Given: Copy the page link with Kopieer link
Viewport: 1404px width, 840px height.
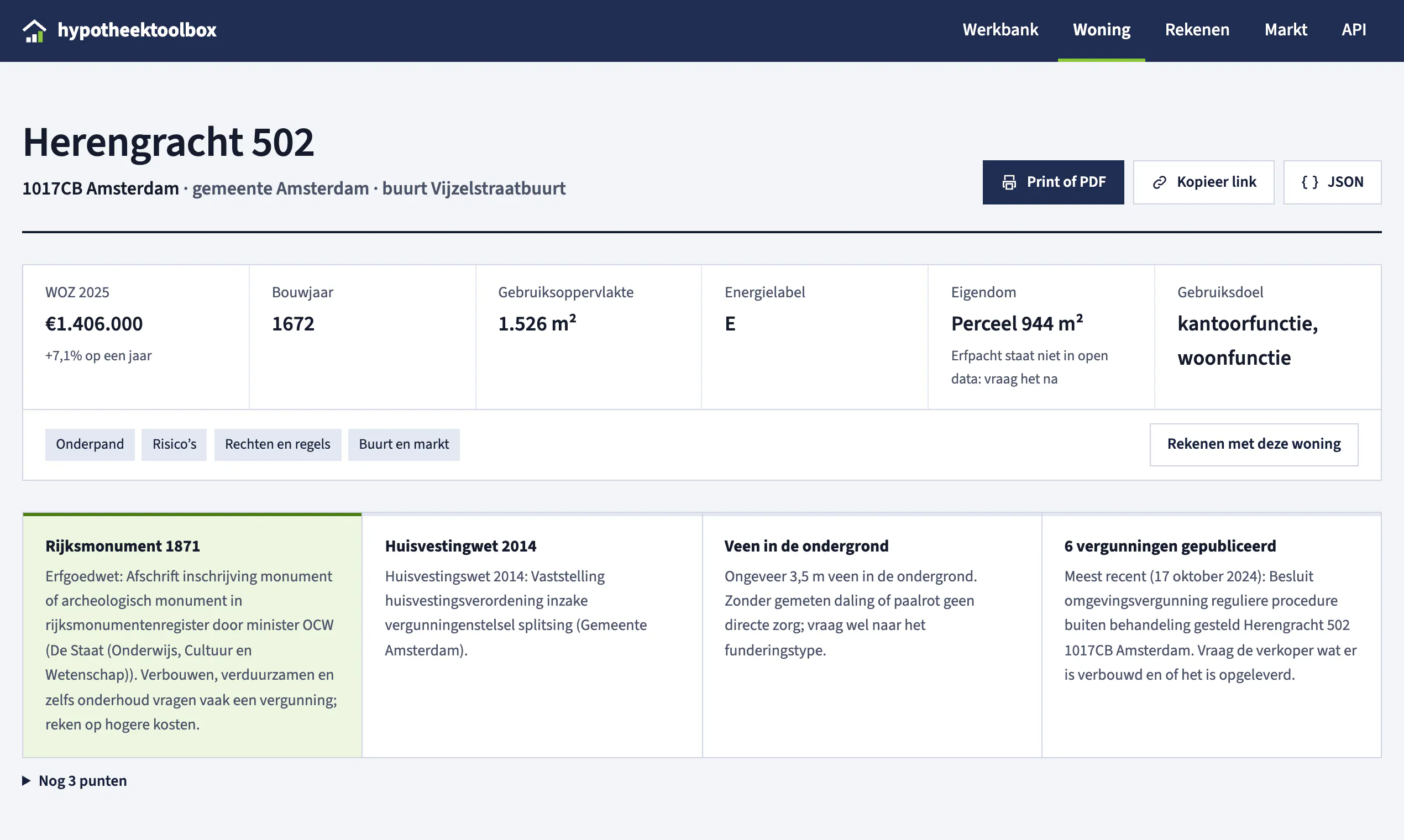Looking at the screenshot, I should coord(1203,182).
